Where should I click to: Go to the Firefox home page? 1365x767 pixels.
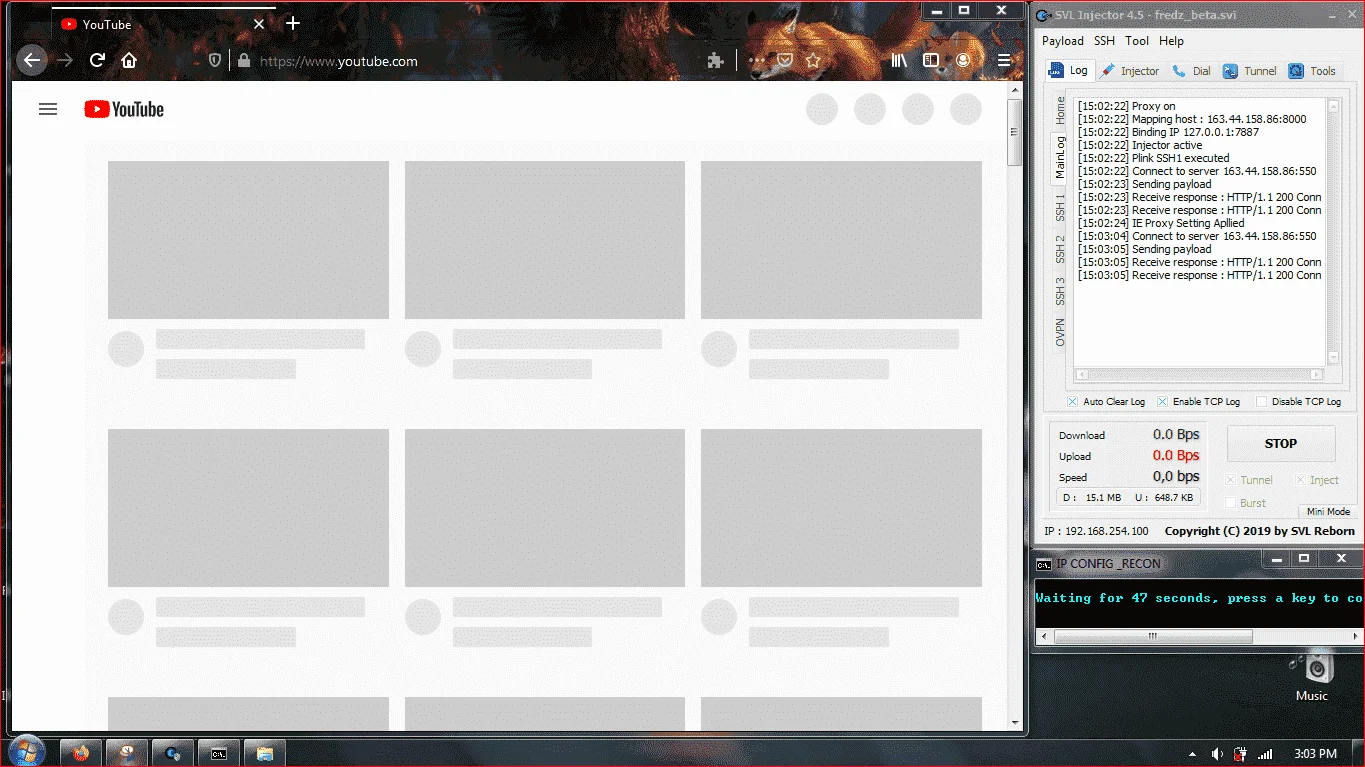click(x=129, y=61)
